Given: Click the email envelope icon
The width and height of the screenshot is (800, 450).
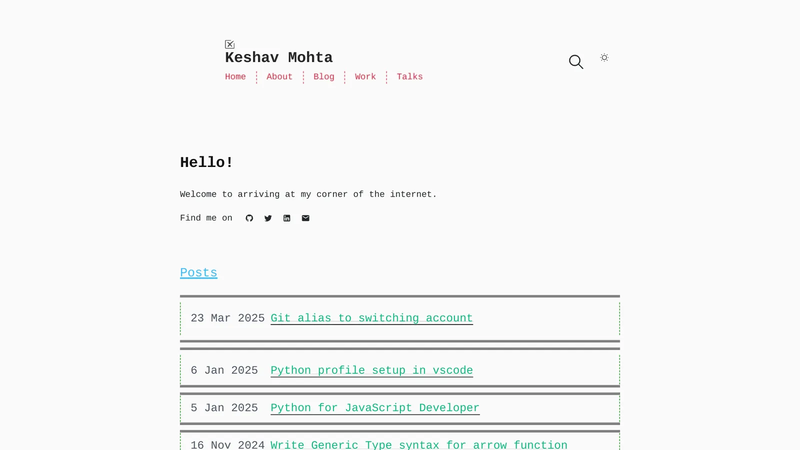Looking at the screenshot, I should pos(306,218).
